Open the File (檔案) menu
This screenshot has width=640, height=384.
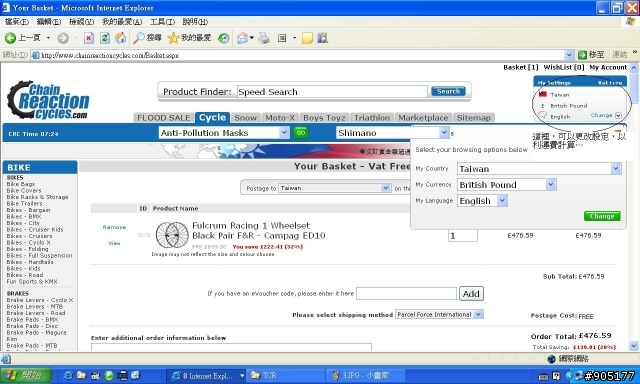pos(17,22)
